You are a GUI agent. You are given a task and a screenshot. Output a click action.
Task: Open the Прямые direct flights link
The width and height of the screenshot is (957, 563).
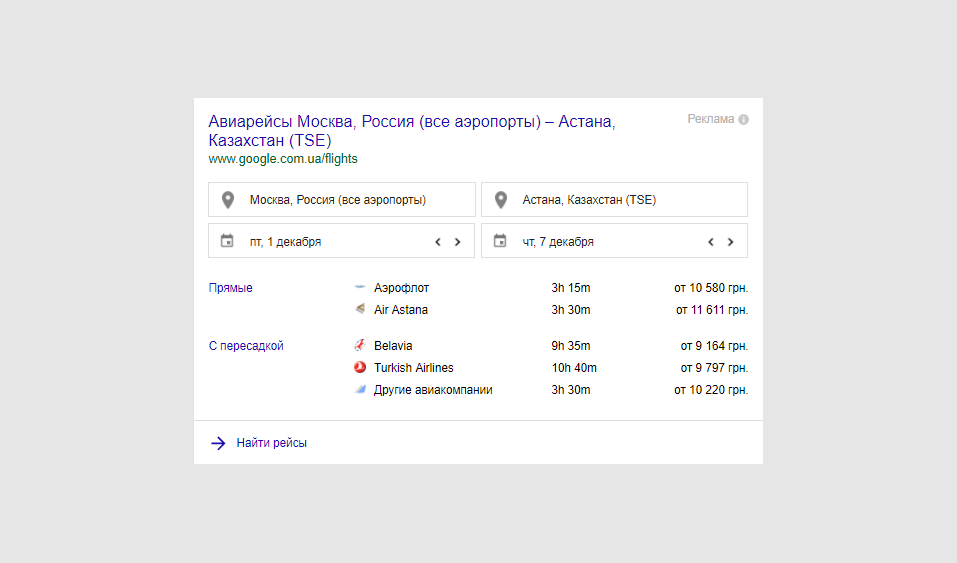[x=231, y=288]
